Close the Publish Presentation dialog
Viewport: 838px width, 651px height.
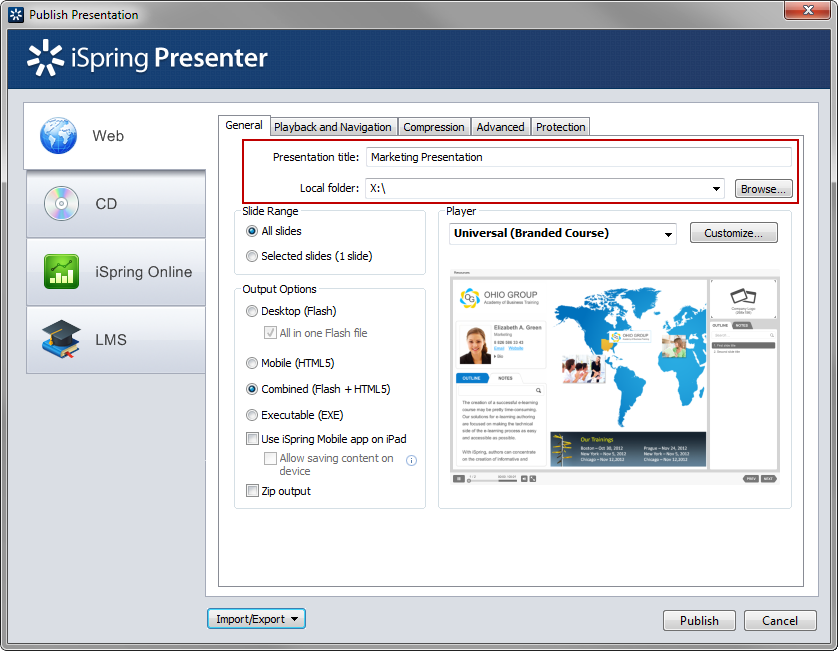point(807,10)
